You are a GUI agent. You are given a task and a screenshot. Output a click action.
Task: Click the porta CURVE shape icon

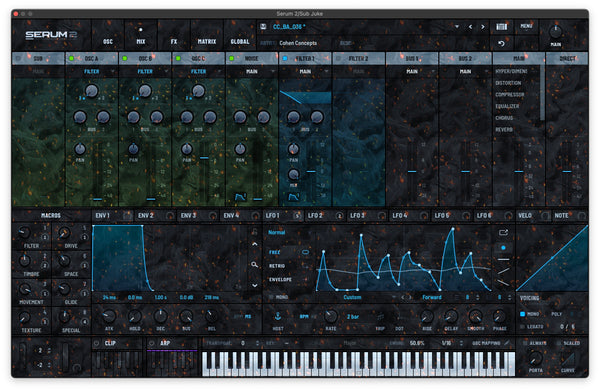coord(568,360)
